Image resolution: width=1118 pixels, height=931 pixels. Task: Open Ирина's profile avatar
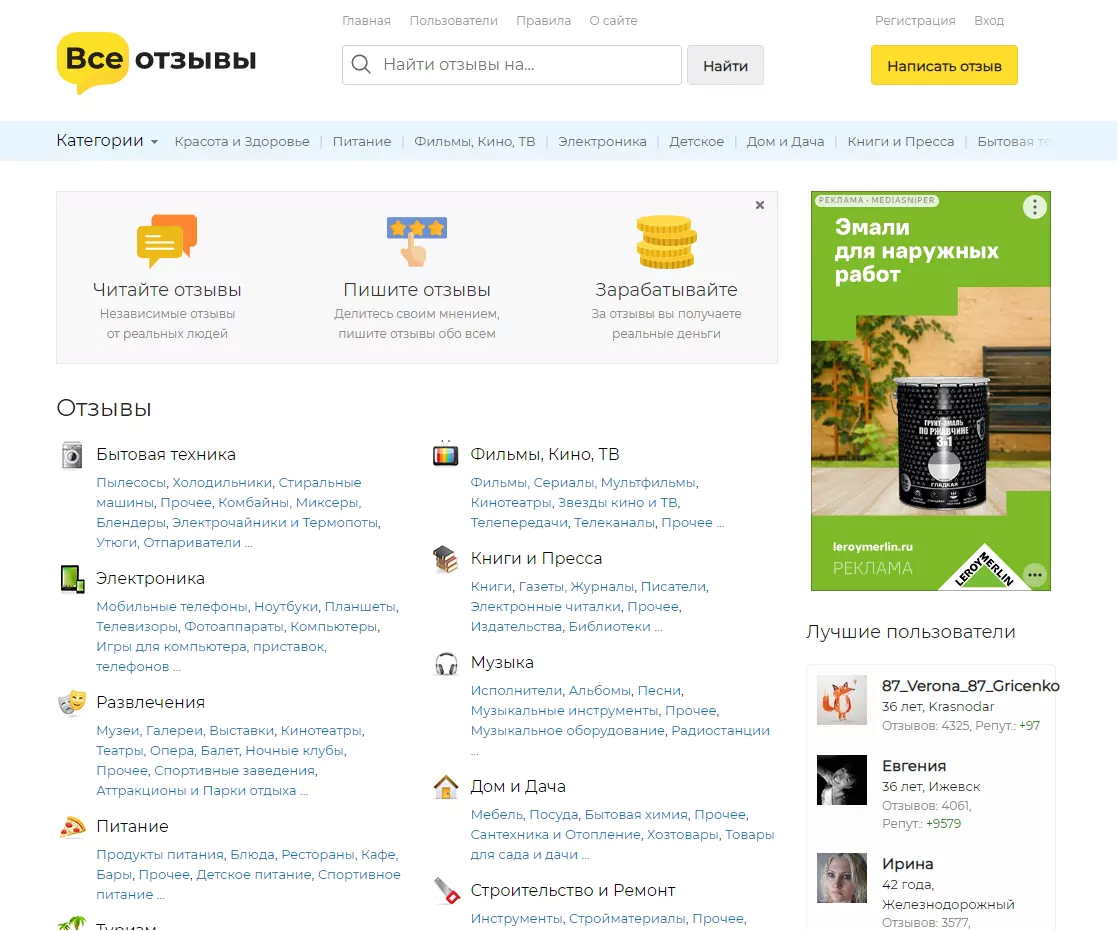click(x=841, y=878)
